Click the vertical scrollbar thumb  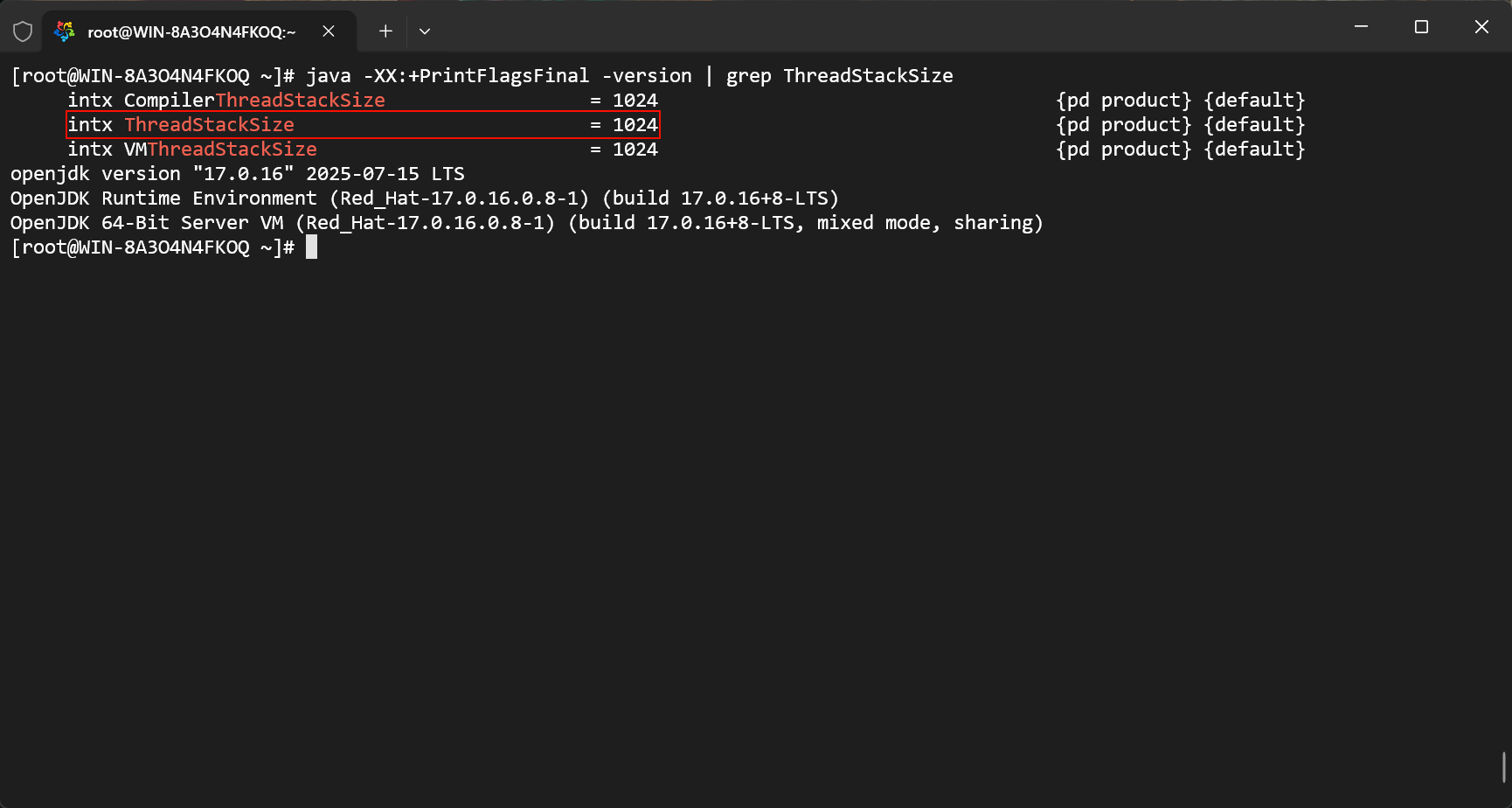(1504, 768)
